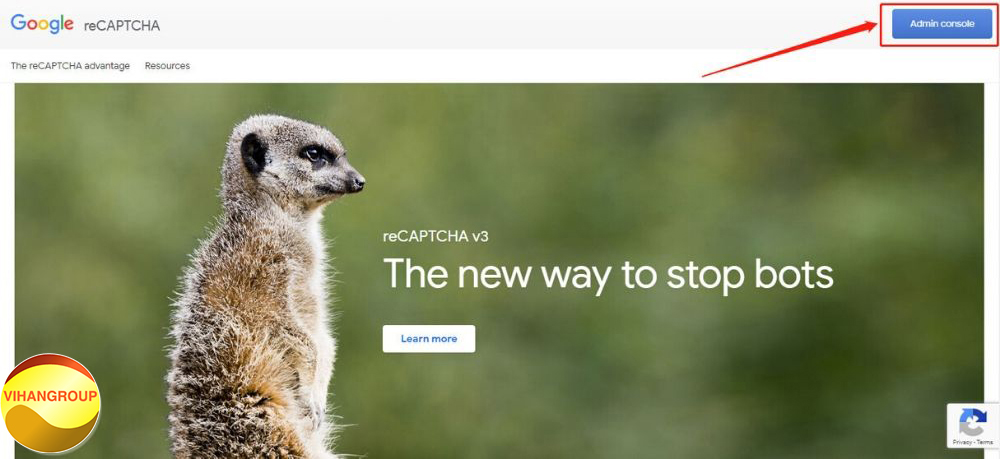
Task: Click the meerkat in the hero image
Action: [x=261, y=287]
